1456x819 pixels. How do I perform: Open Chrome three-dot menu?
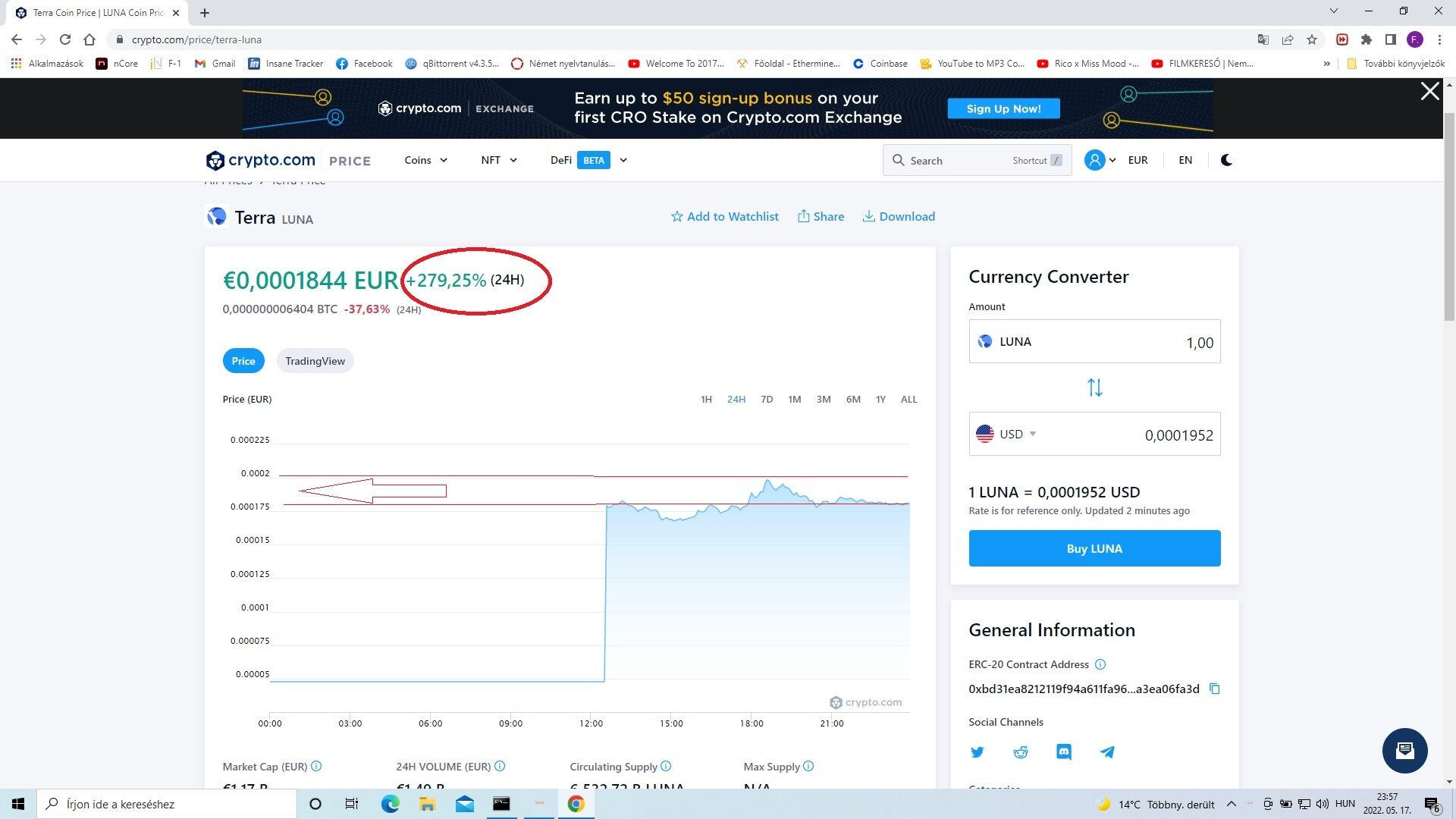[x=1439, y=39]
